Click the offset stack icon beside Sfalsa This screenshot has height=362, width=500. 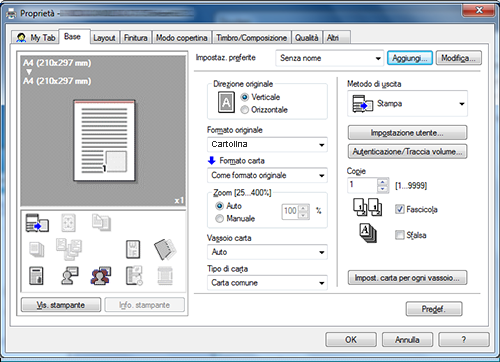point(368,233)
